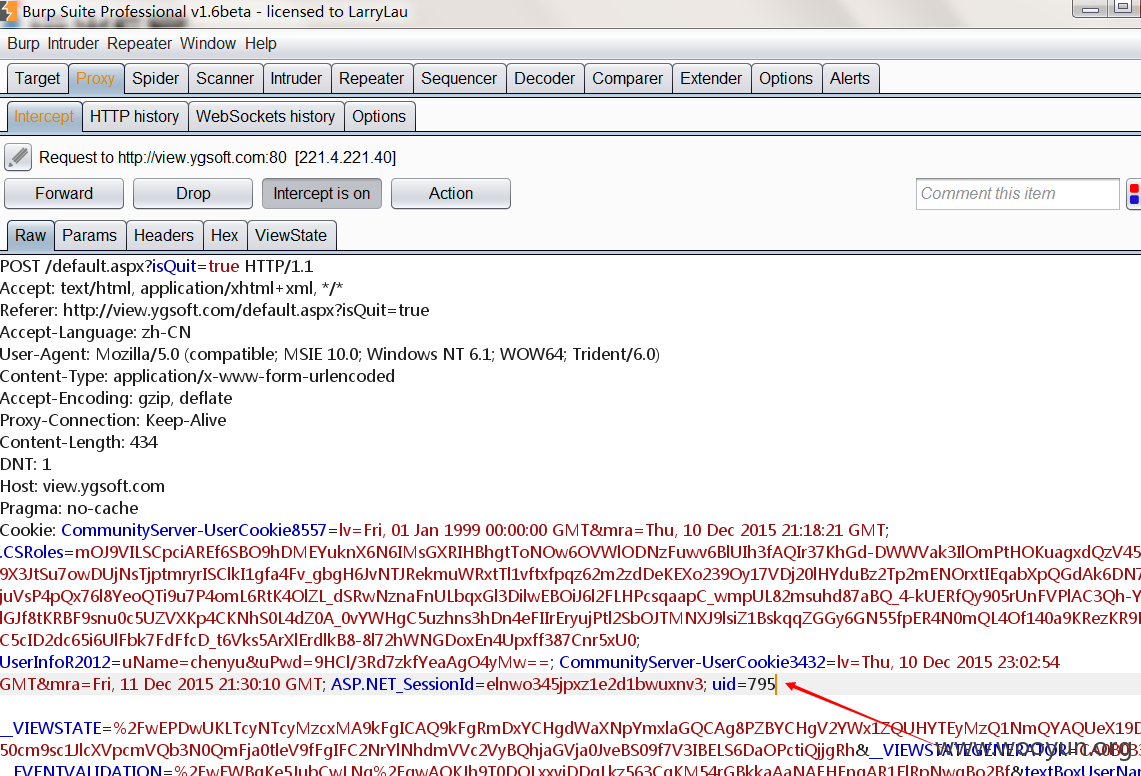
Task: Click the CommunityServer-UserCookie8557 cookie name
Action: 194,530
